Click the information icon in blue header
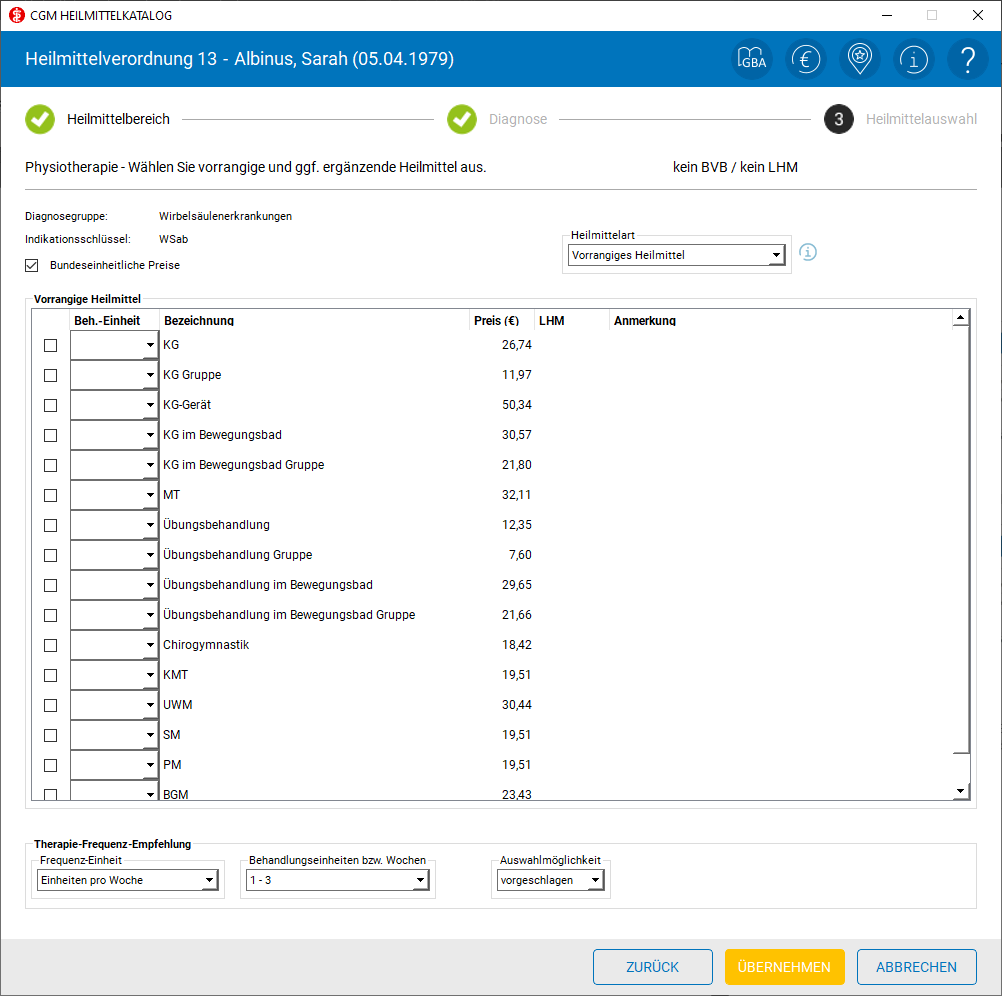Image resolution: width=1002 pixels, height=996 pixels. tap(914, 59)
